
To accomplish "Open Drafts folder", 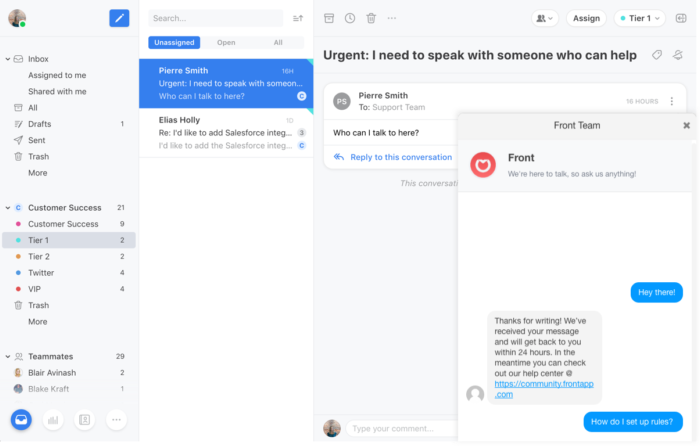I will point(39,124).
